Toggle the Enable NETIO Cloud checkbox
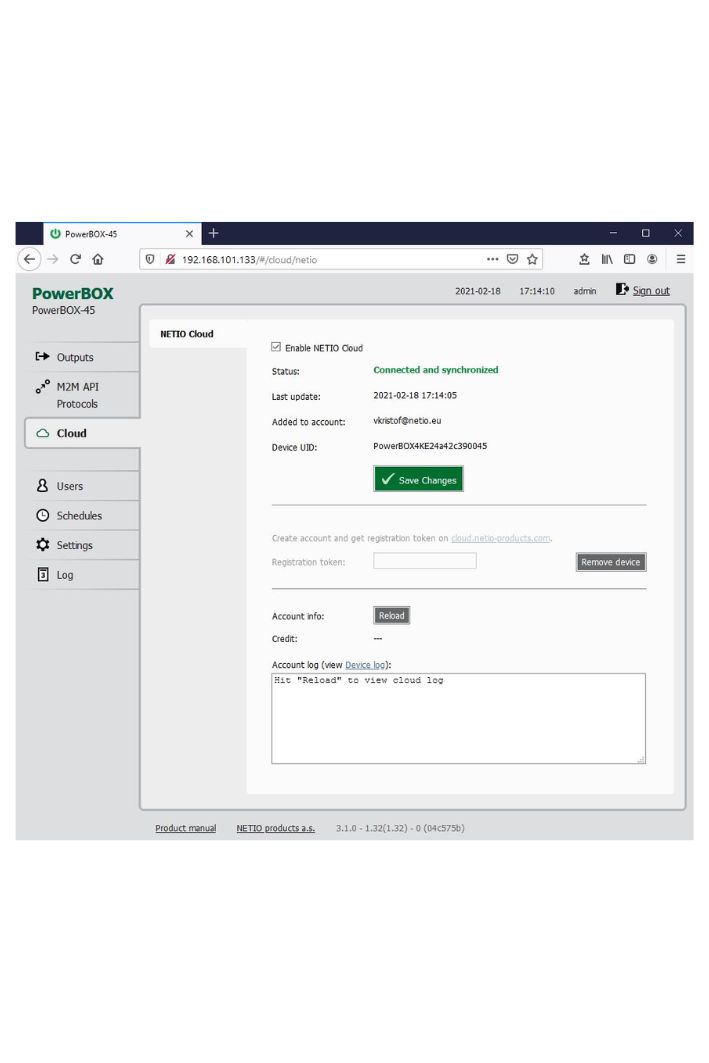The width and height of the screenshot is (709, 1063). pyautogui.click(x=276, y=348)
